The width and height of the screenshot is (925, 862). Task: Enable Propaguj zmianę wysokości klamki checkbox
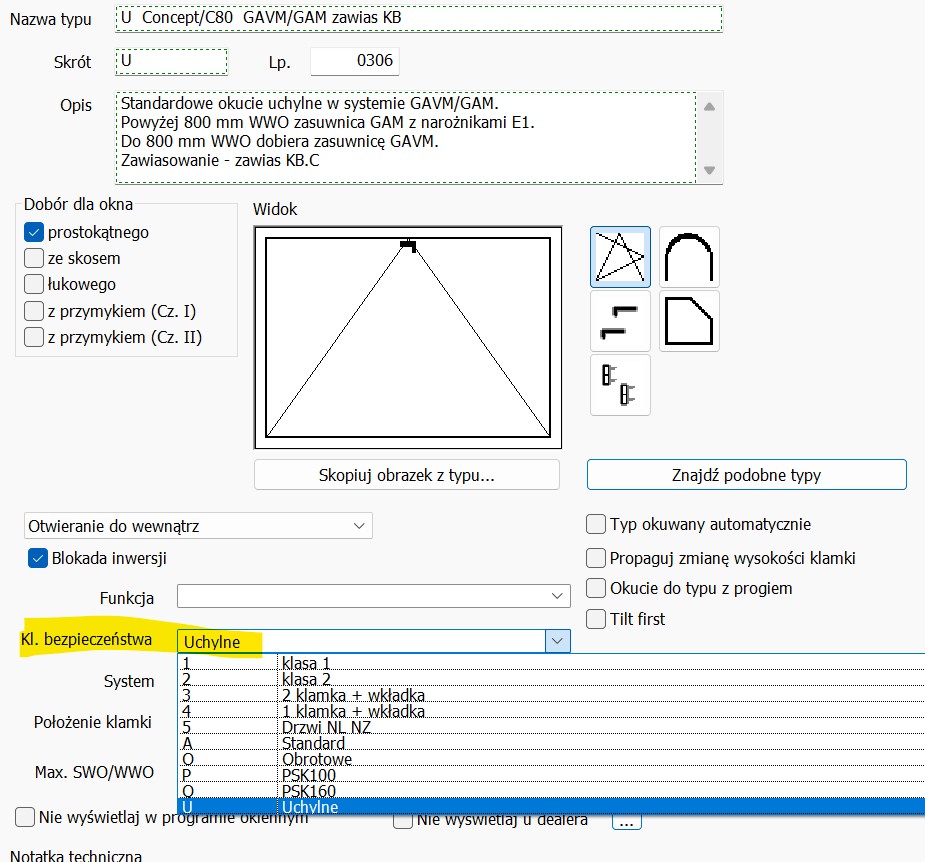(x=596, y=558)
